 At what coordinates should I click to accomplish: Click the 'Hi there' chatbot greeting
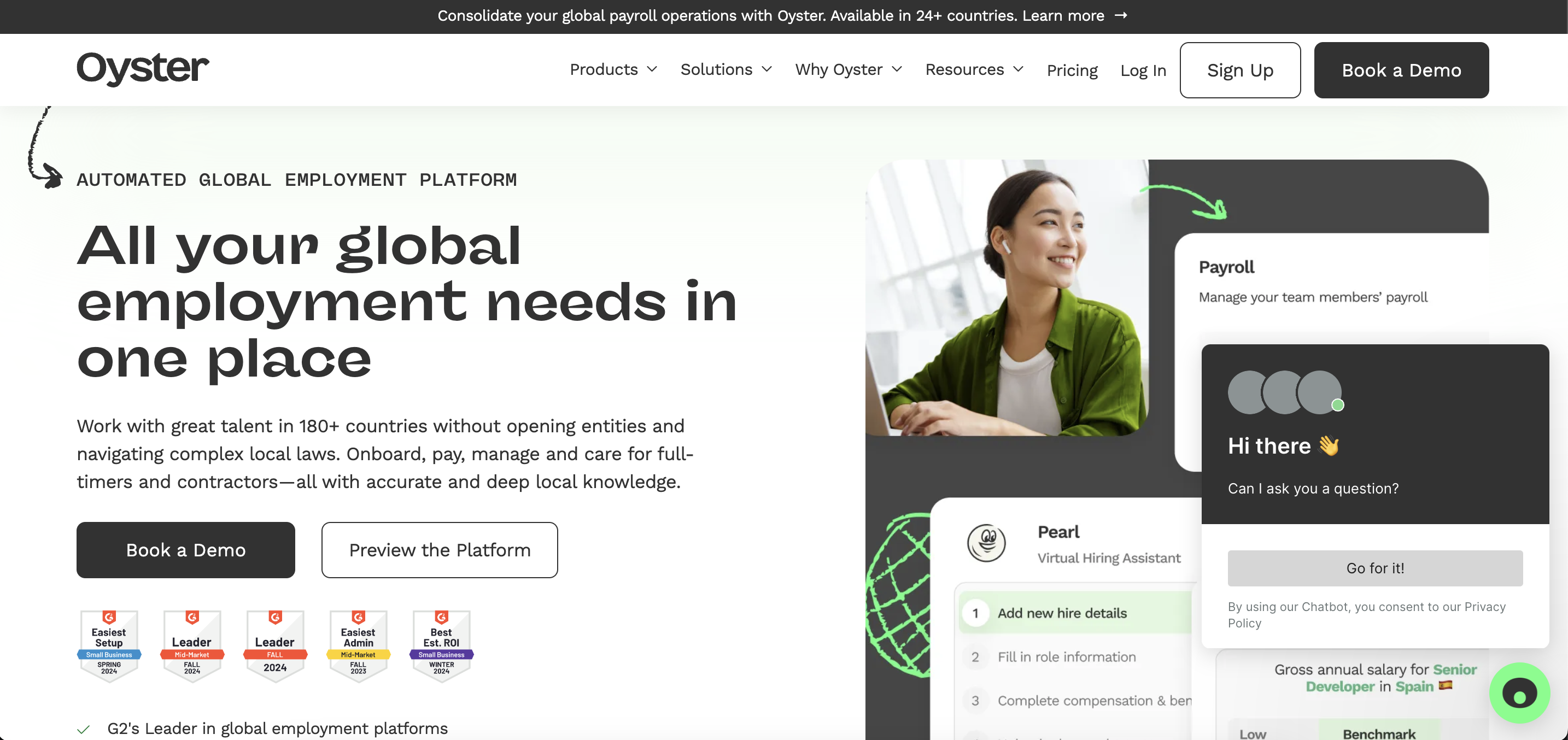point(1284,446)
